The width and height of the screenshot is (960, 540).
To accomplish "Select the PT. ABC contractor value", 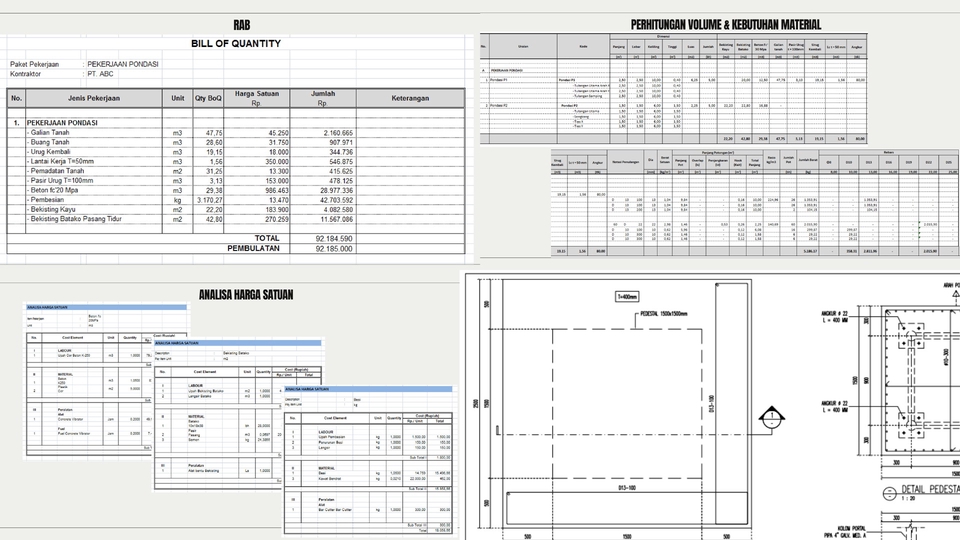I will point(100,74).
